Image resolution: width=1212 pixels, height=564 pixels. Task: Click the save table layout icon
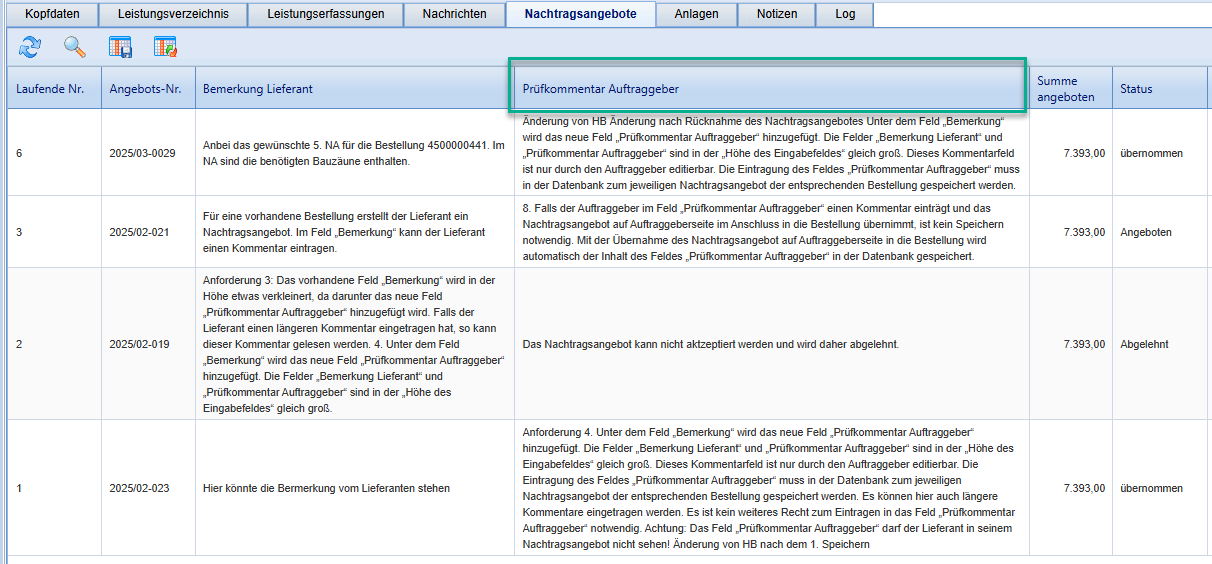coord(121,46)
